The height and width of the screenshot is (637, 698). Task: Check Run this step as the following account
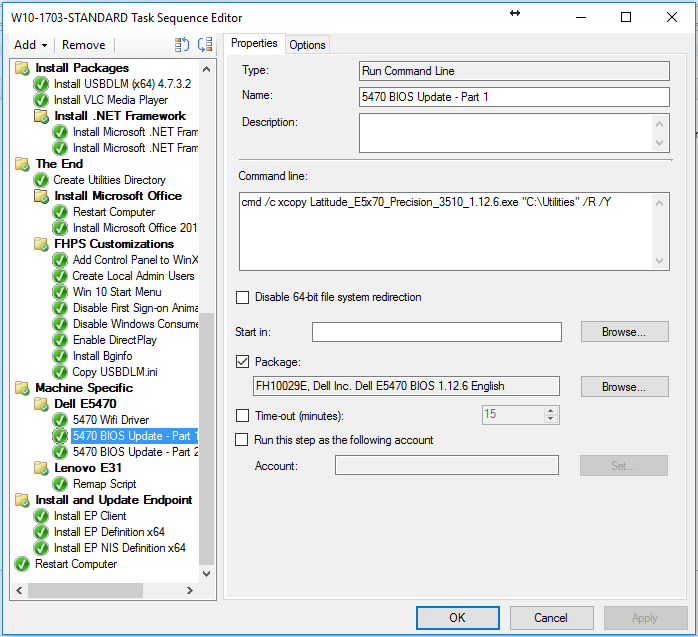click(x=241, y=440)
